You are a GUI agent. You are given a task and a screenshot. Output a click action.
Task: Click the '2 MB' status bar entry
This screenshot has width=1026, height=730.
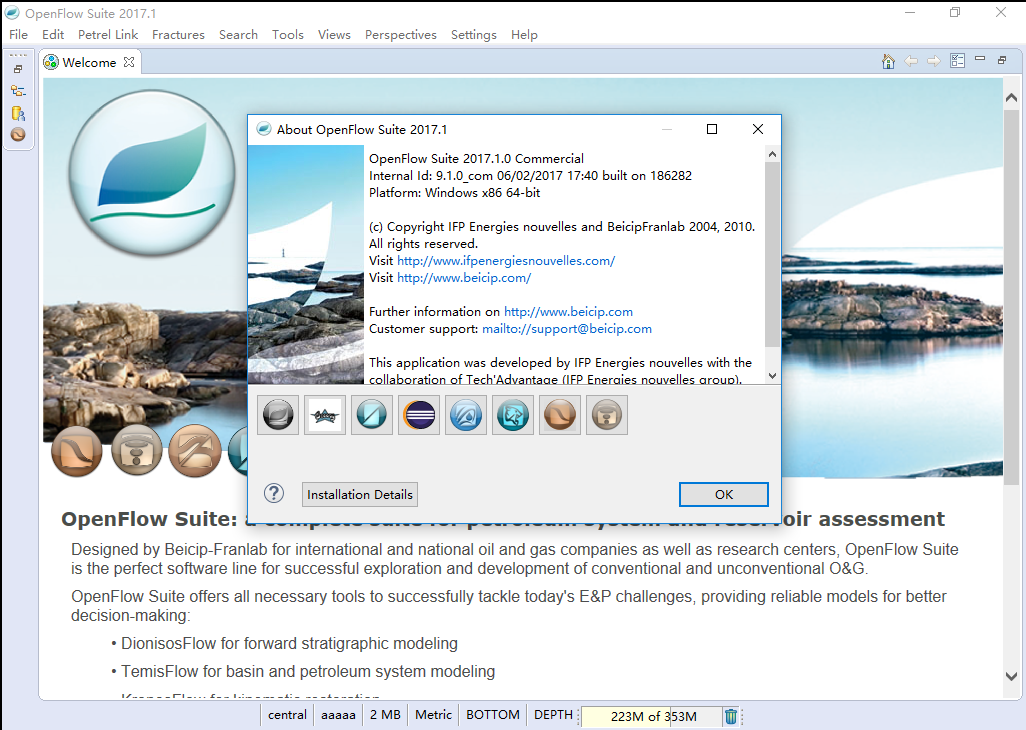pos(385,715)
